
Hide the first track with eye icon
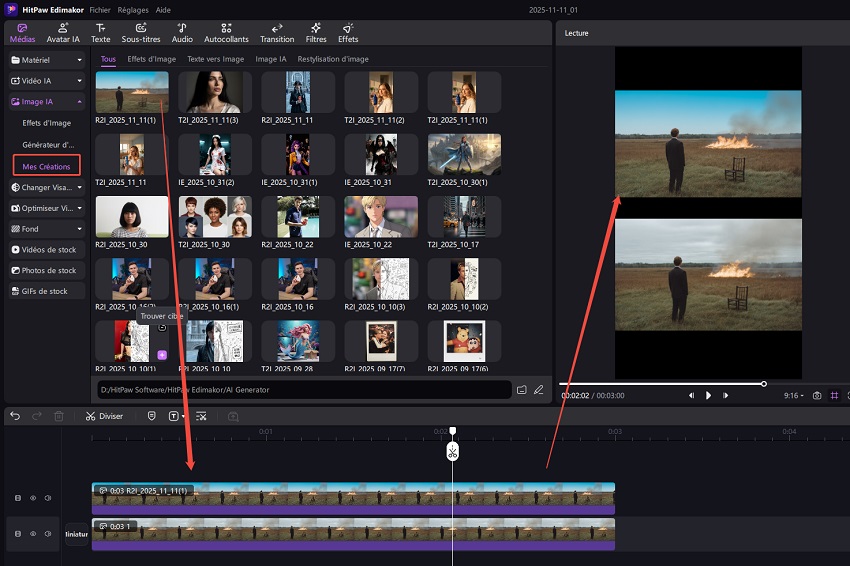point(32,497)
